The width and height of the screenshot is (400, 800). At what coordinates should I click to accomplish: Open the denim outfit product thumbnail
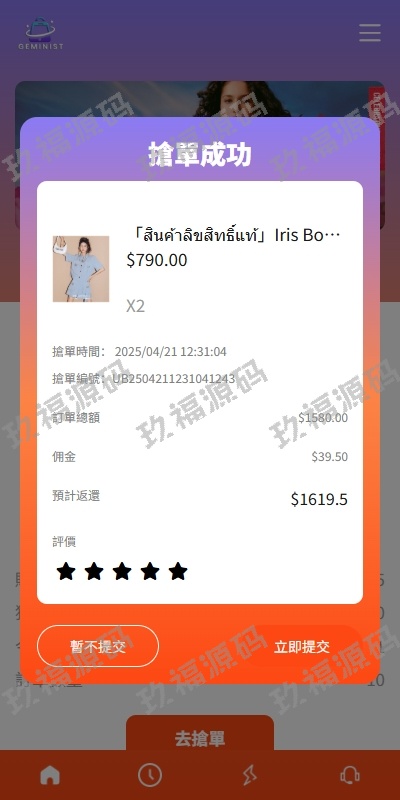click(x=81, y=269)
